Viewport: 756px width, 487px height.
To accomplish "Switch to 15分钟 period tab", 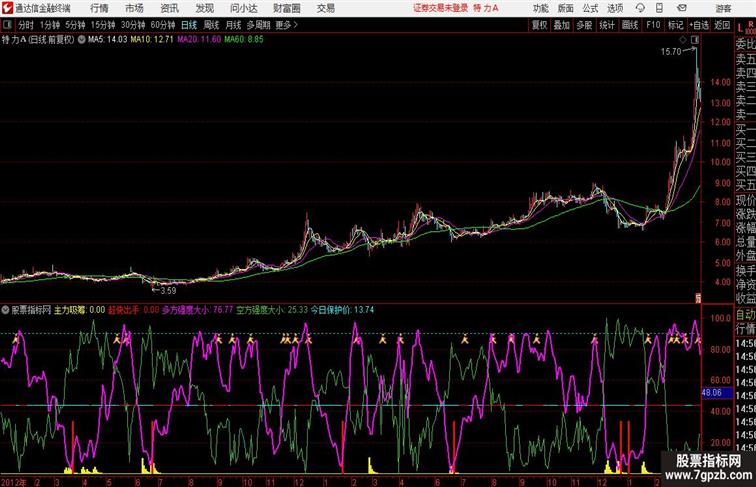I will (x=103, y=25).
